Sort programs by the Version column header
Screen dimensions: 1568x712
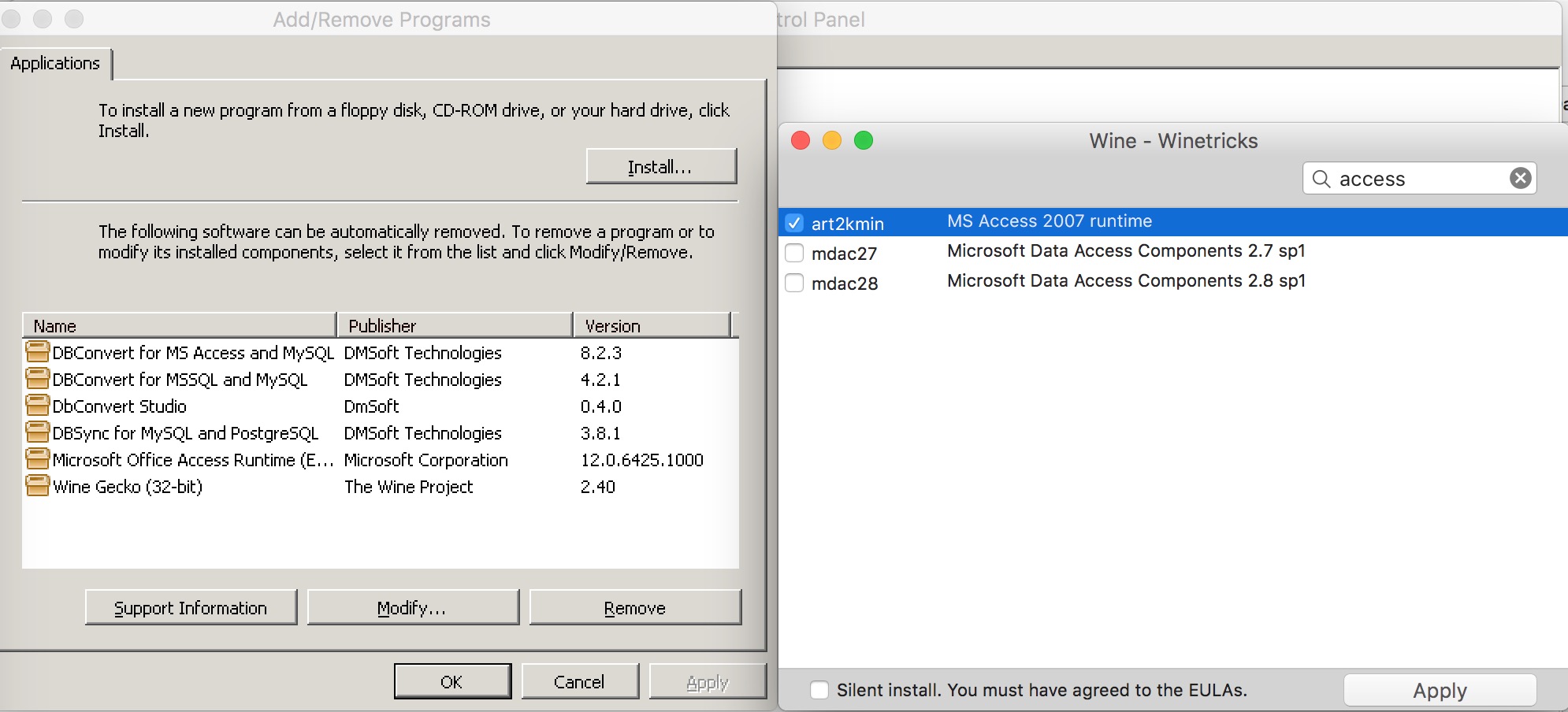[652, 325]
